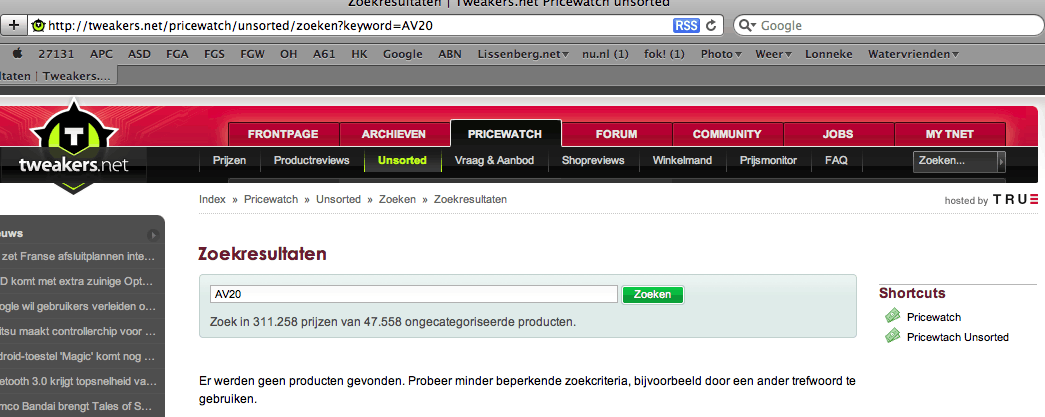Open the nu.nl (1) bookmark
Viewport: 1045px width, 417px height.
coord(605,54)
